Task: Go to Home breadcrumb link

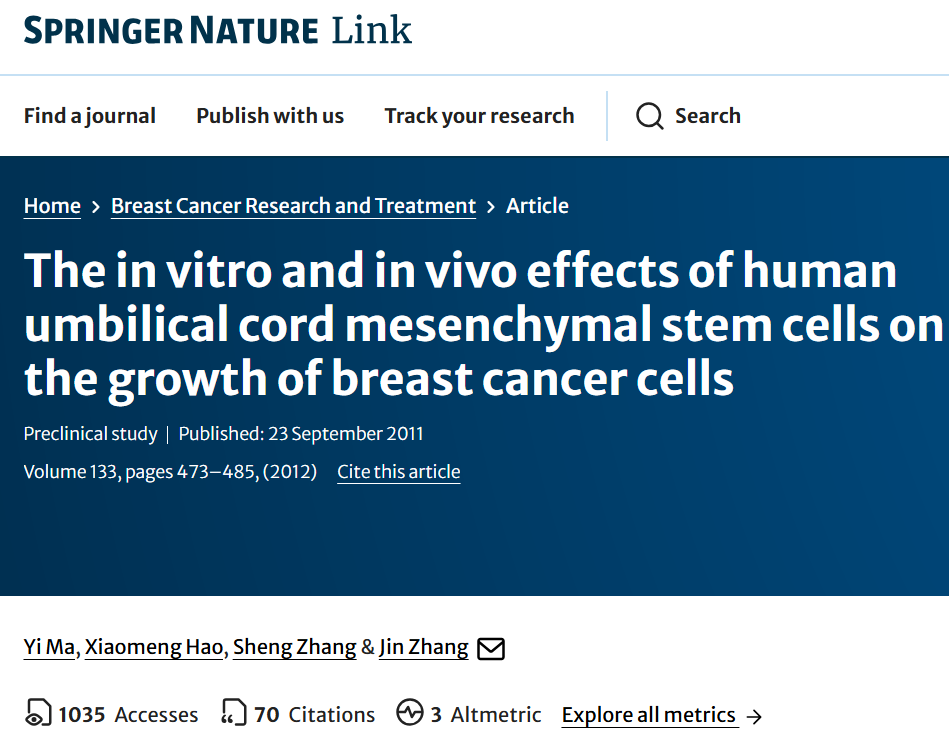Action: click(52, 206)
